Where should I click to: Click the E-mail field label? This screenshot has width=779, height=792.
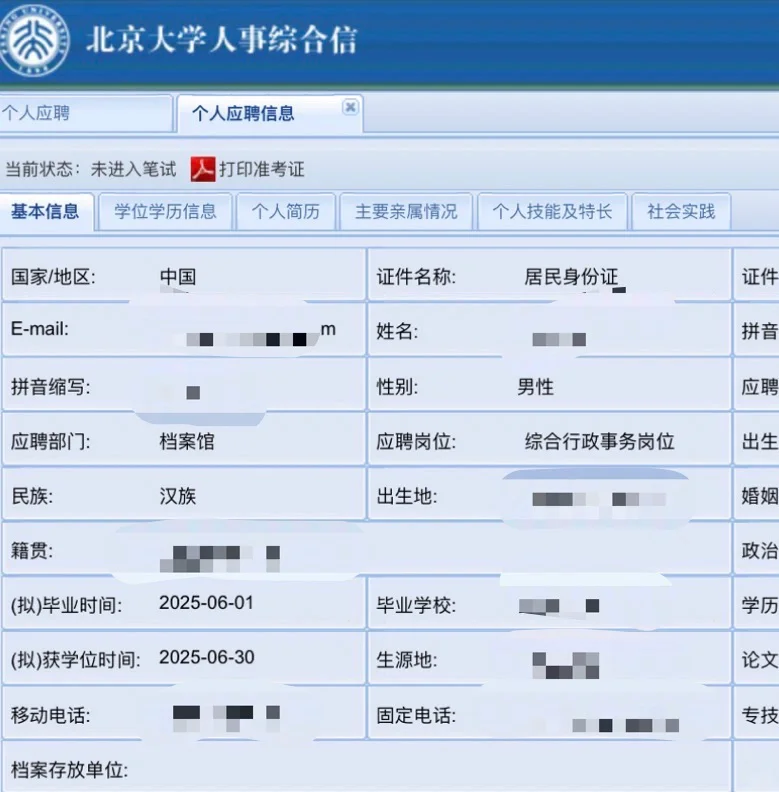40,329
